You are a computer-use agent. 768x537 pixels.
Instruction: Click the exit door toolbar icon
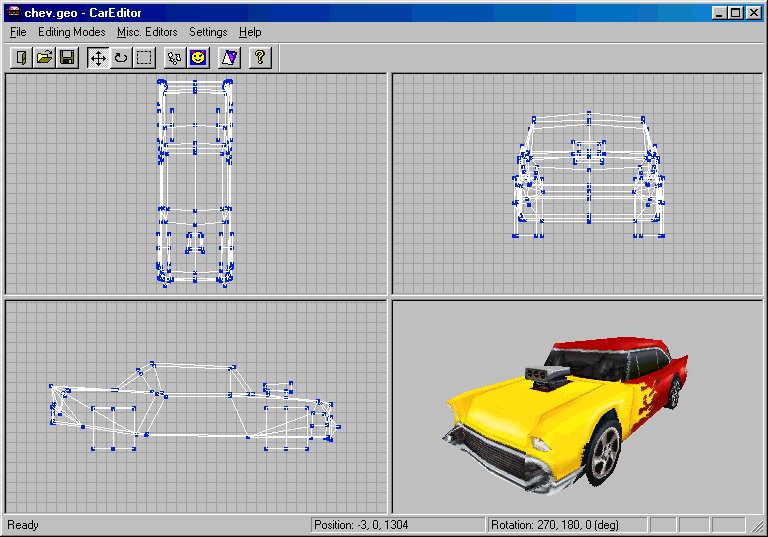(21, 58)
